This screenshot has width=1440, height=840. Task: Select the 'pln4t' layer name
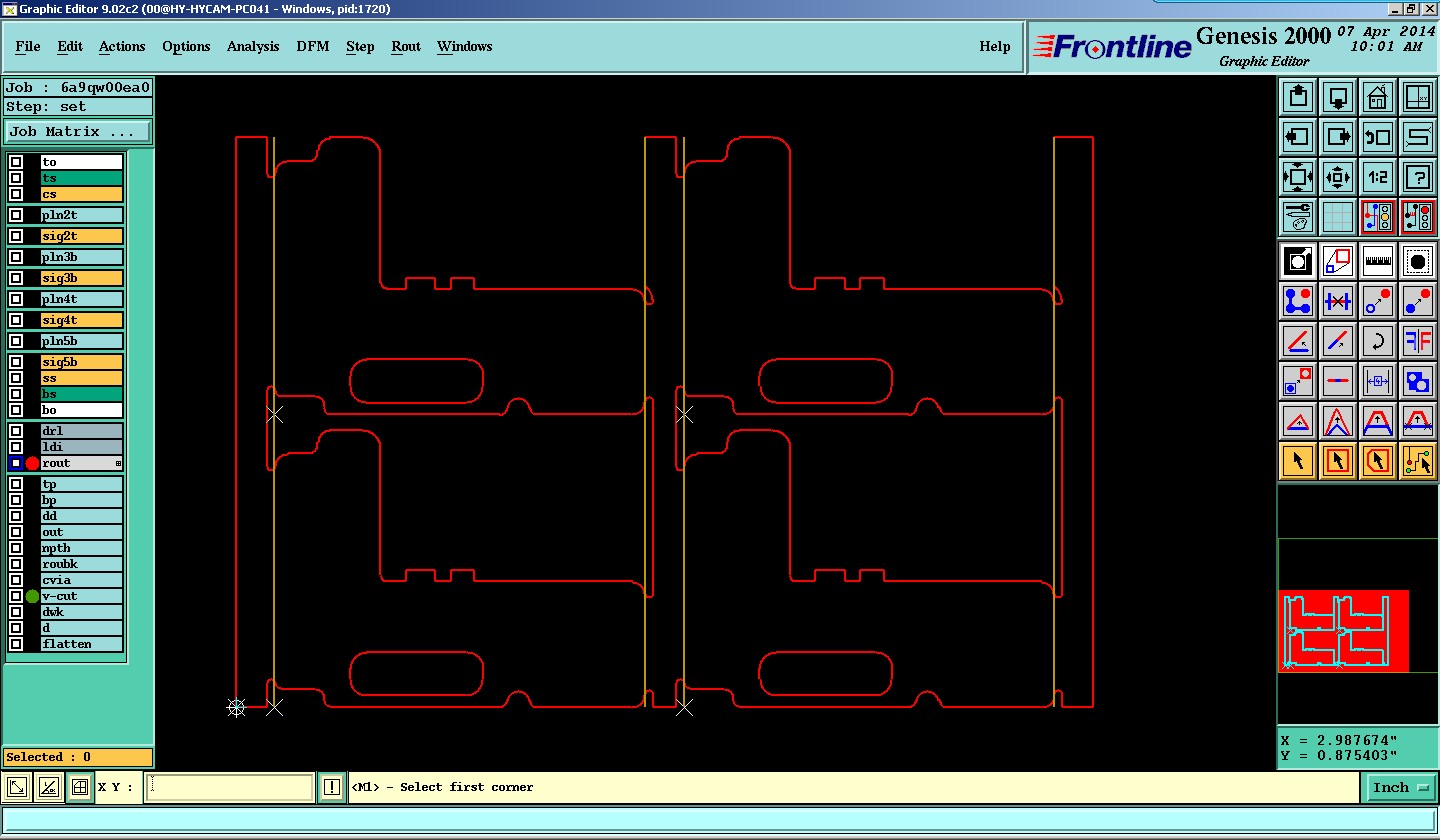click(82, 299)
